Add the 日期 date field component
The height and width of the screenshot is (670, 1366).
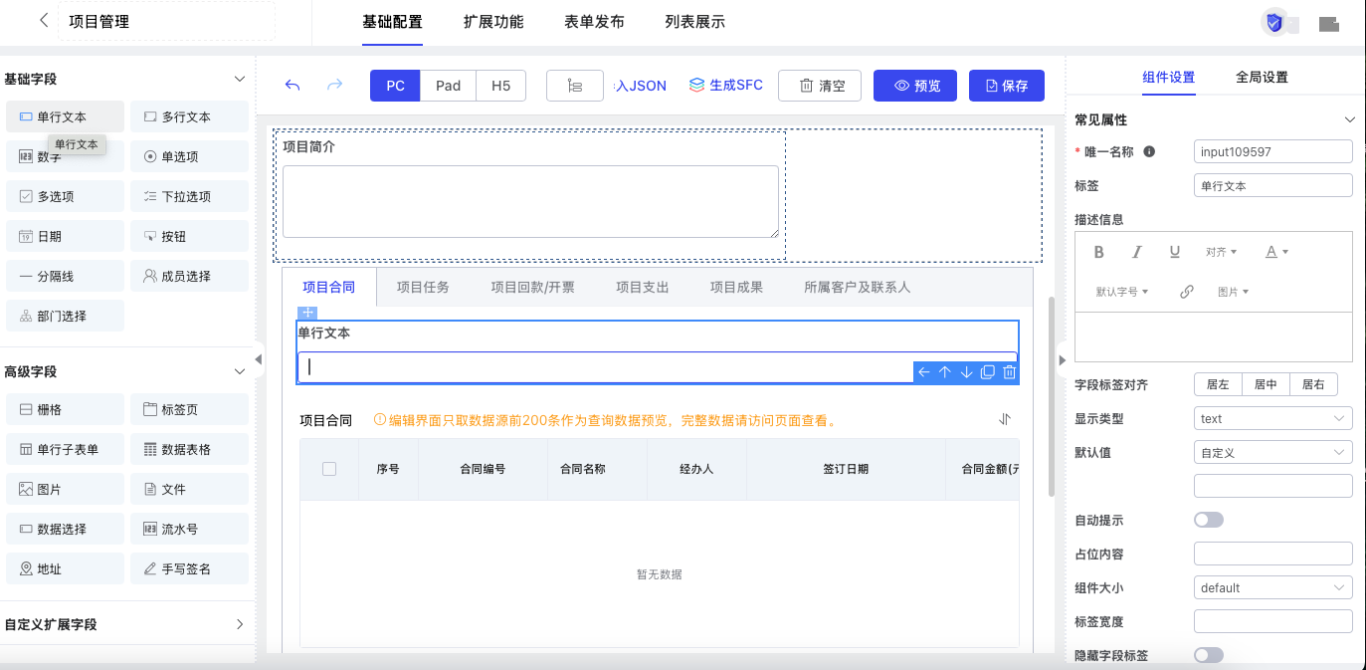(65, 236)
